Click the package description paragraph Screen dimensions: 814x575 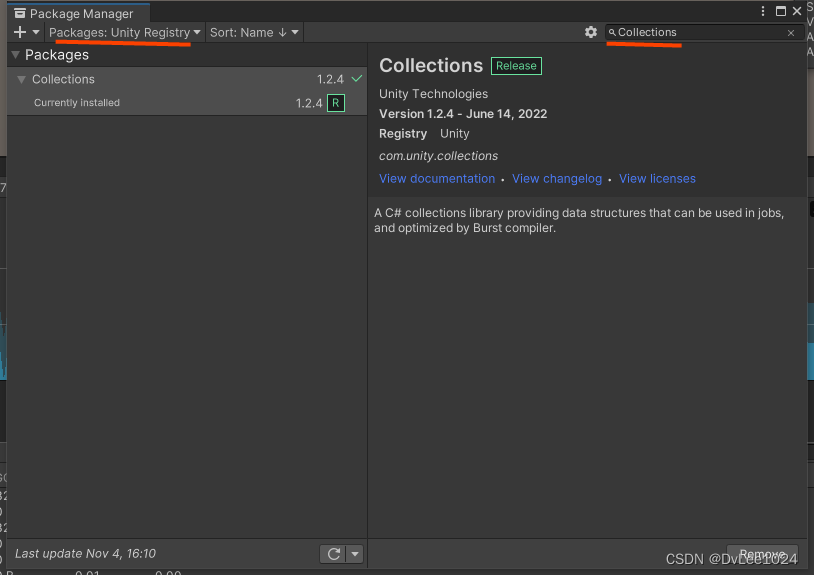click(x=579, y=221)
